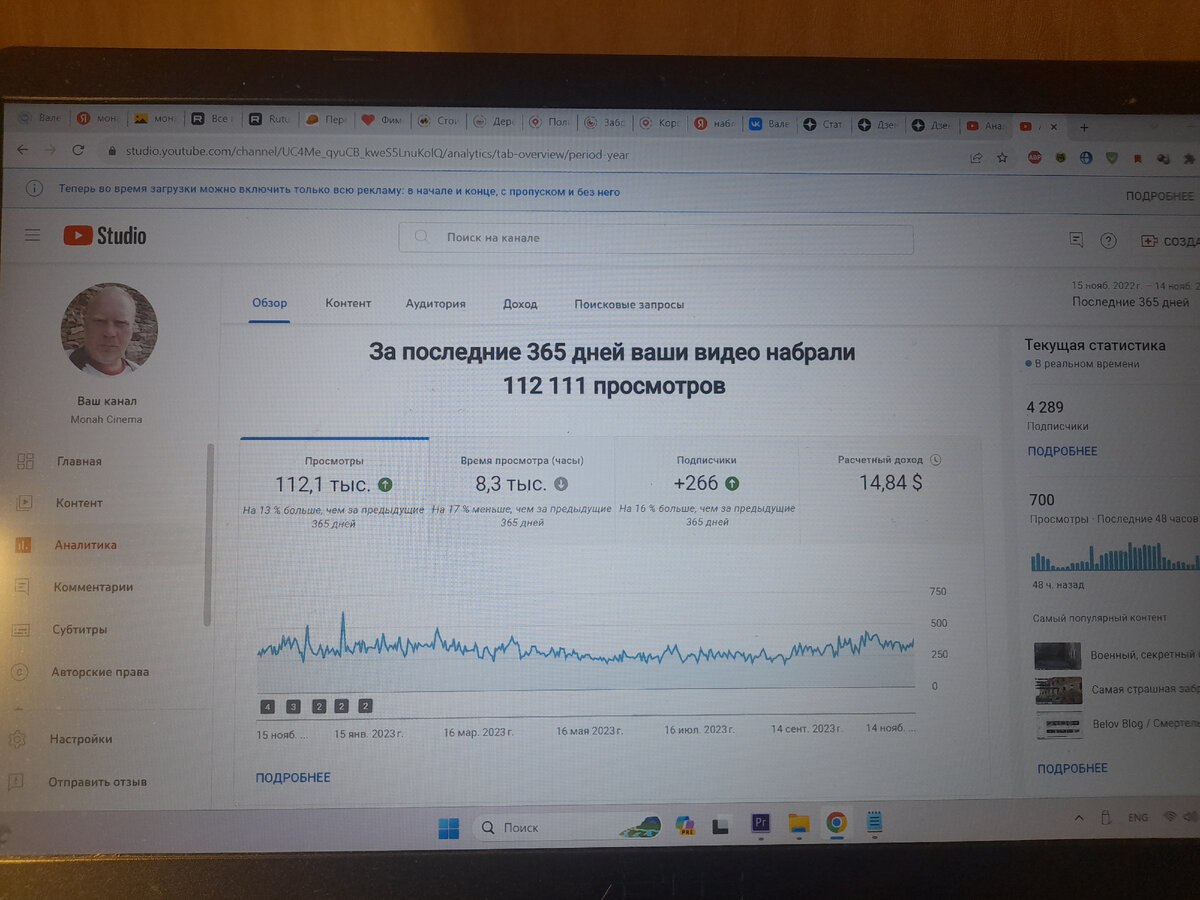Click the channel avatar photo
Image resolution: width=1200 pixels, height=900 pixels.
click(109, 330)
